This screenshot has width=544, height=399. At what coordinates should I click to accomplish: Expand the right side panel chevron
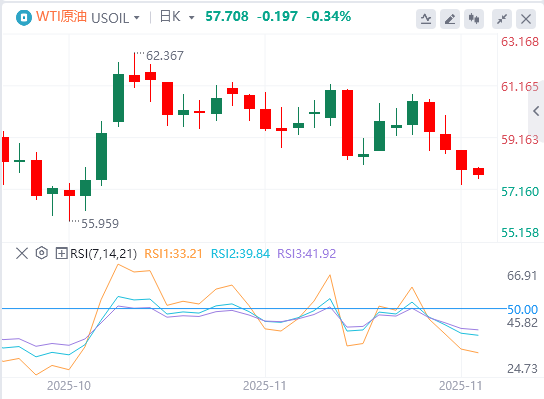[536, 111]
